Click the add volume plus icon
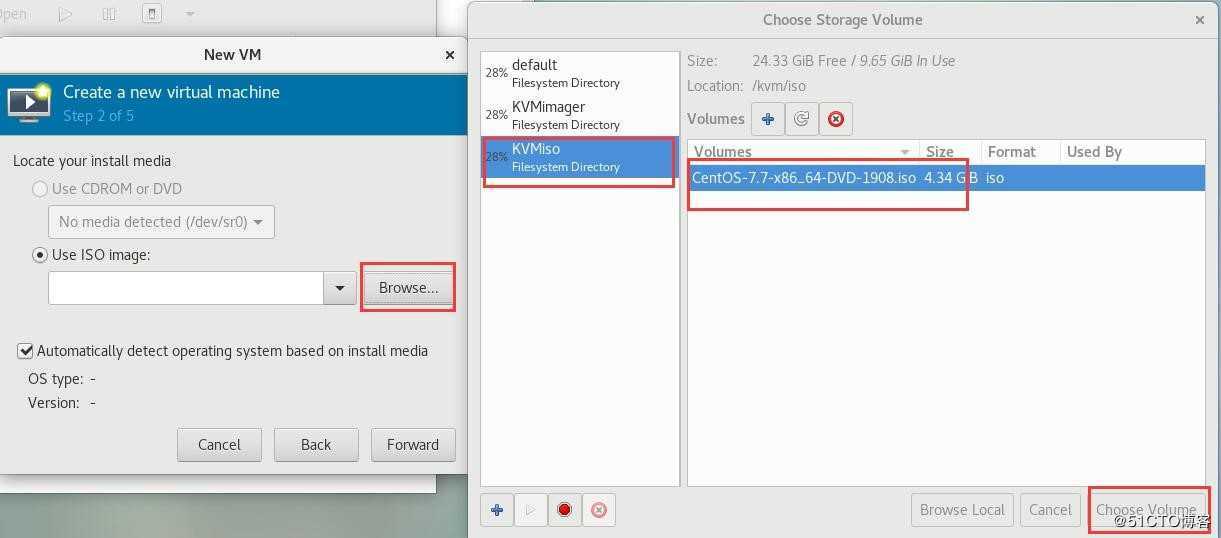Image resolution: width=1221 pixels, height=538 pixels. (x=768, y=119)
